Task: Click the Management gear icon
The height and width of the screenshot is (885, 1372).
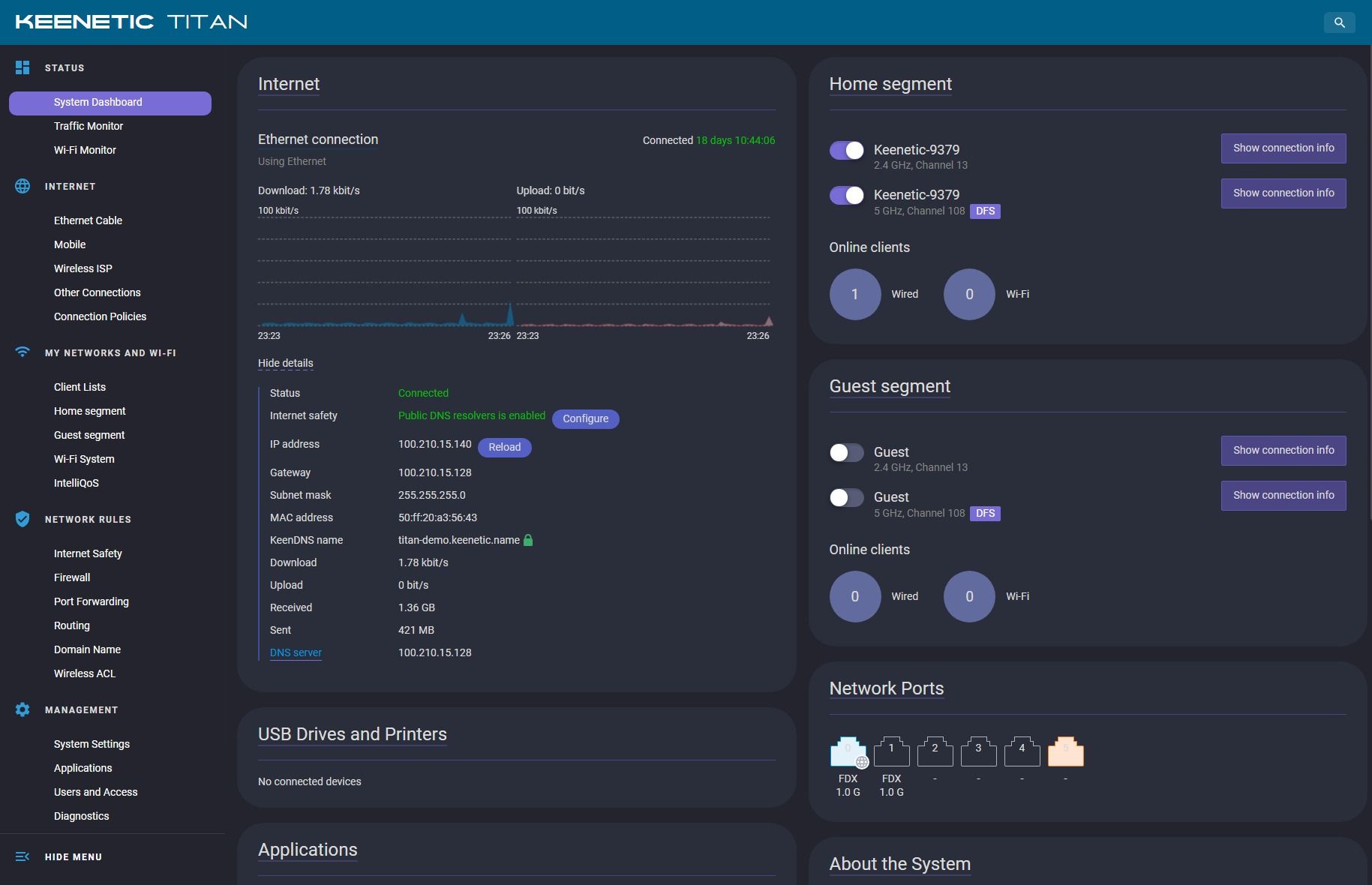Action: [23, 709]
